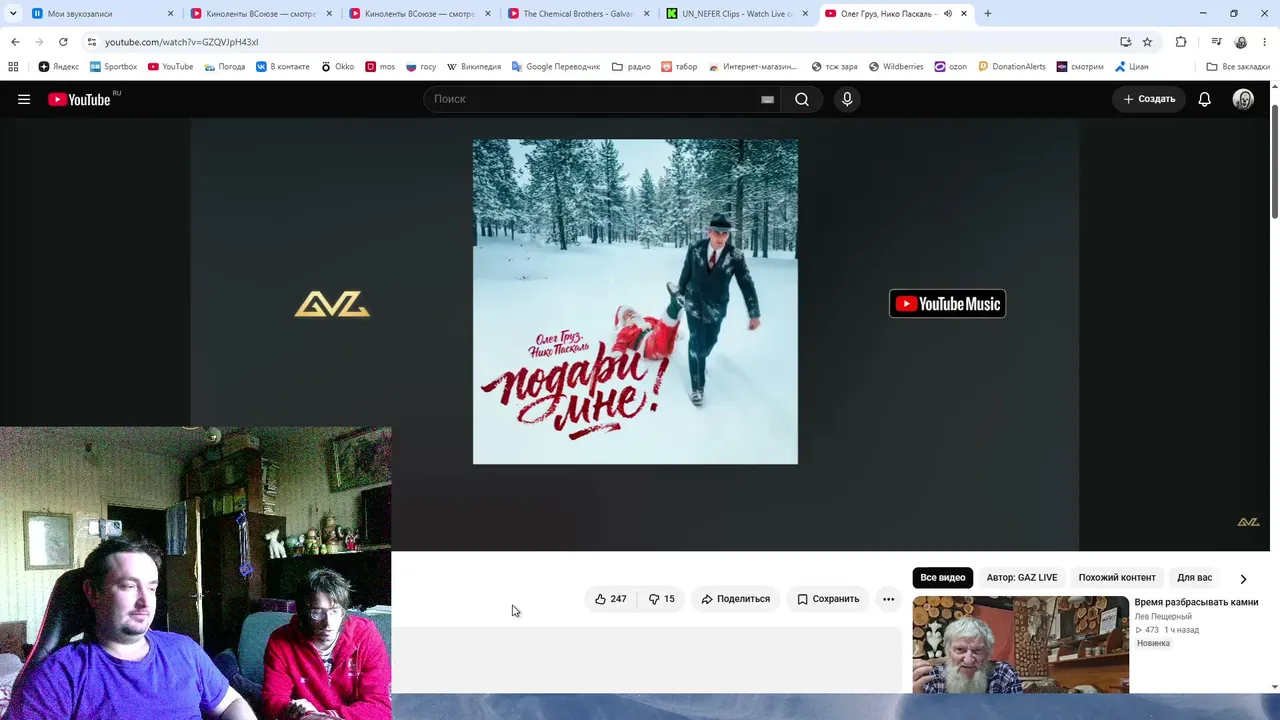
Task: Open the Chrome profile avatar
Action: (x=1241, y=42)
